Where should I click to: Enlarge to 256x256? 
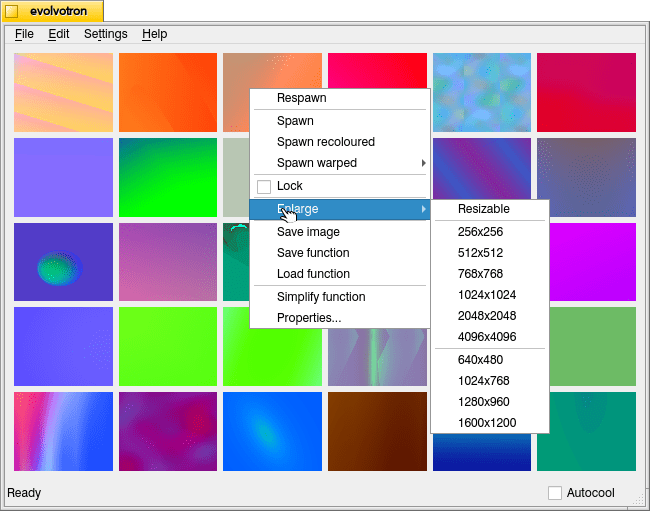490,232
